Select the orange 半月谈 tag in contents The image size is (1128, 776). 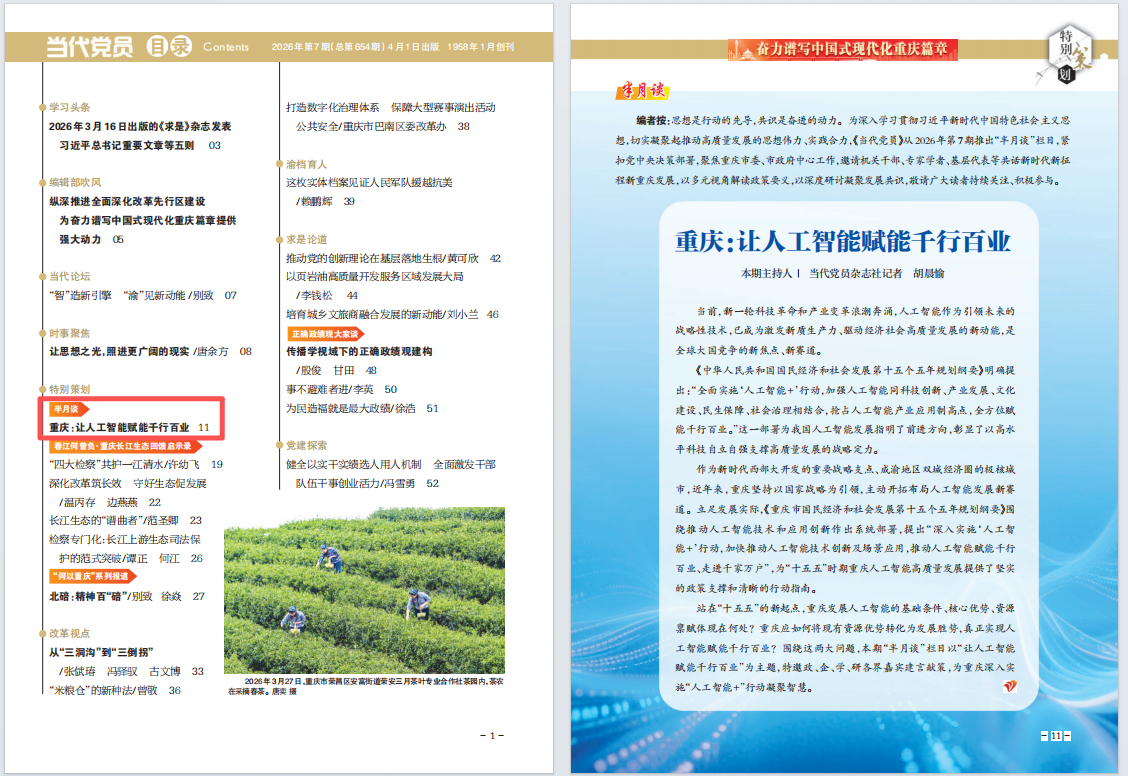click(69, 409)
